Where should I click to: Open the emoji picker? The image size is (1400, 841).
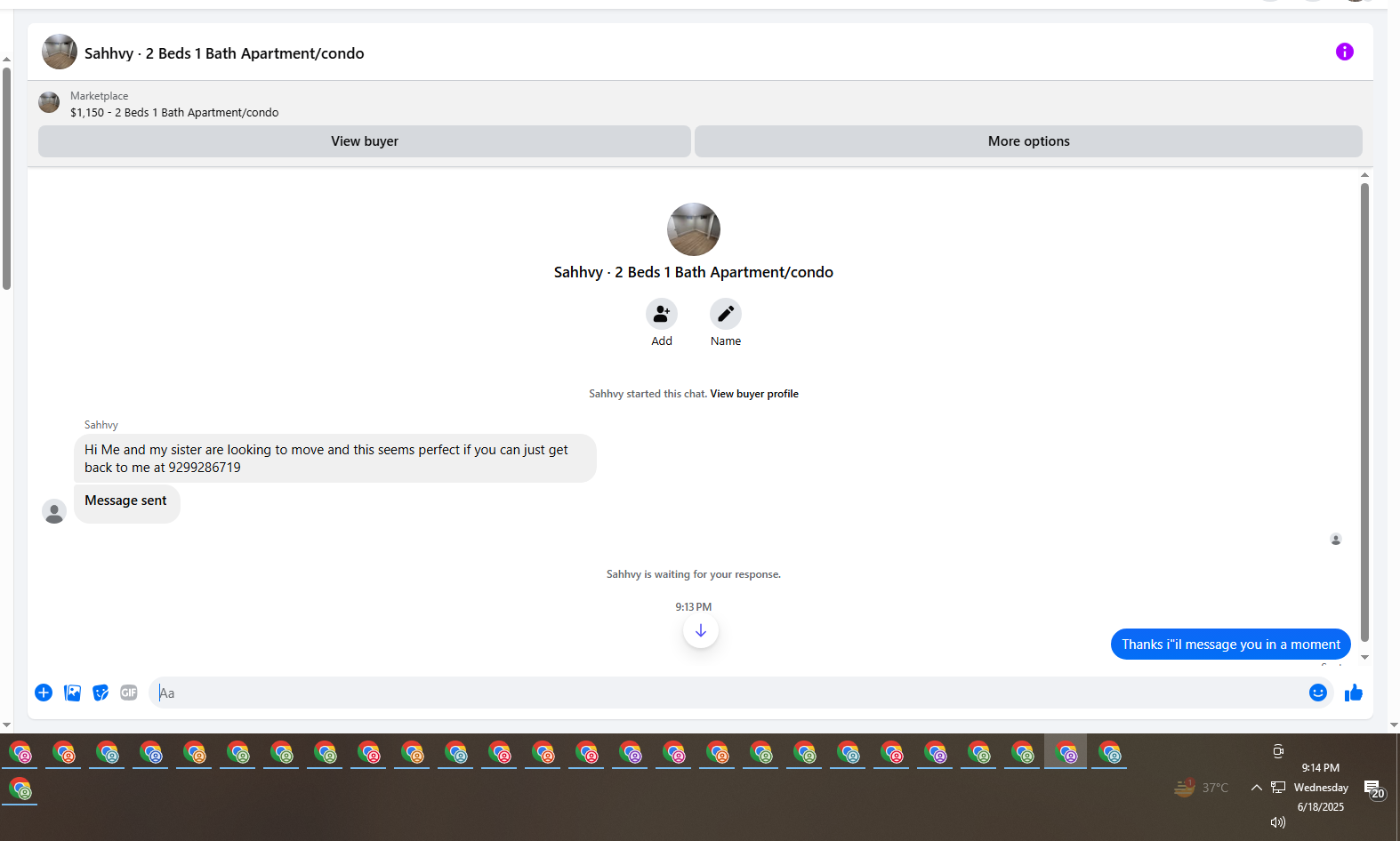[1317, 693]
